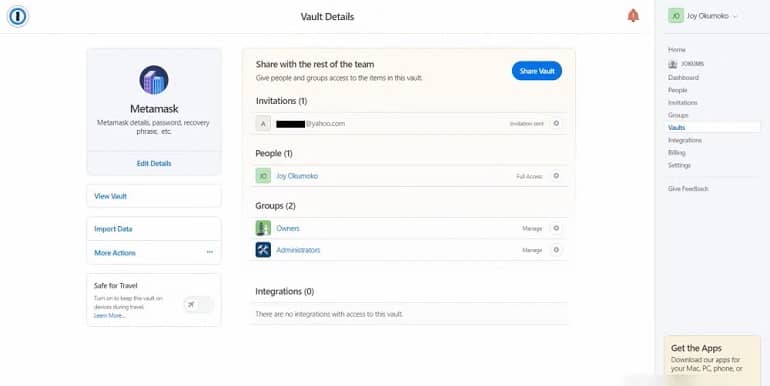Toggle the Safe for Travel switch
Screen dimensions: 770x386
[198, 304]
